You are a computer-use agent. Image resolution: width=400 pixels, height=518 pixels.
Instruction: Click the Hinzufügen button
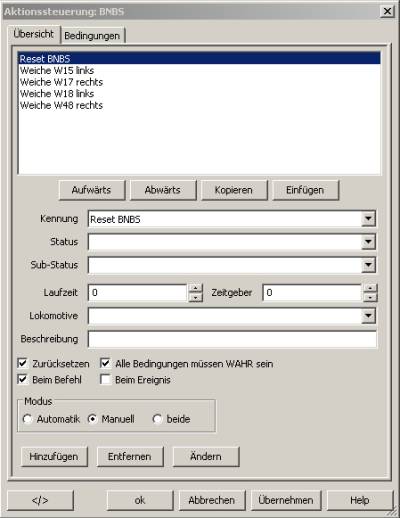(54, 456)
